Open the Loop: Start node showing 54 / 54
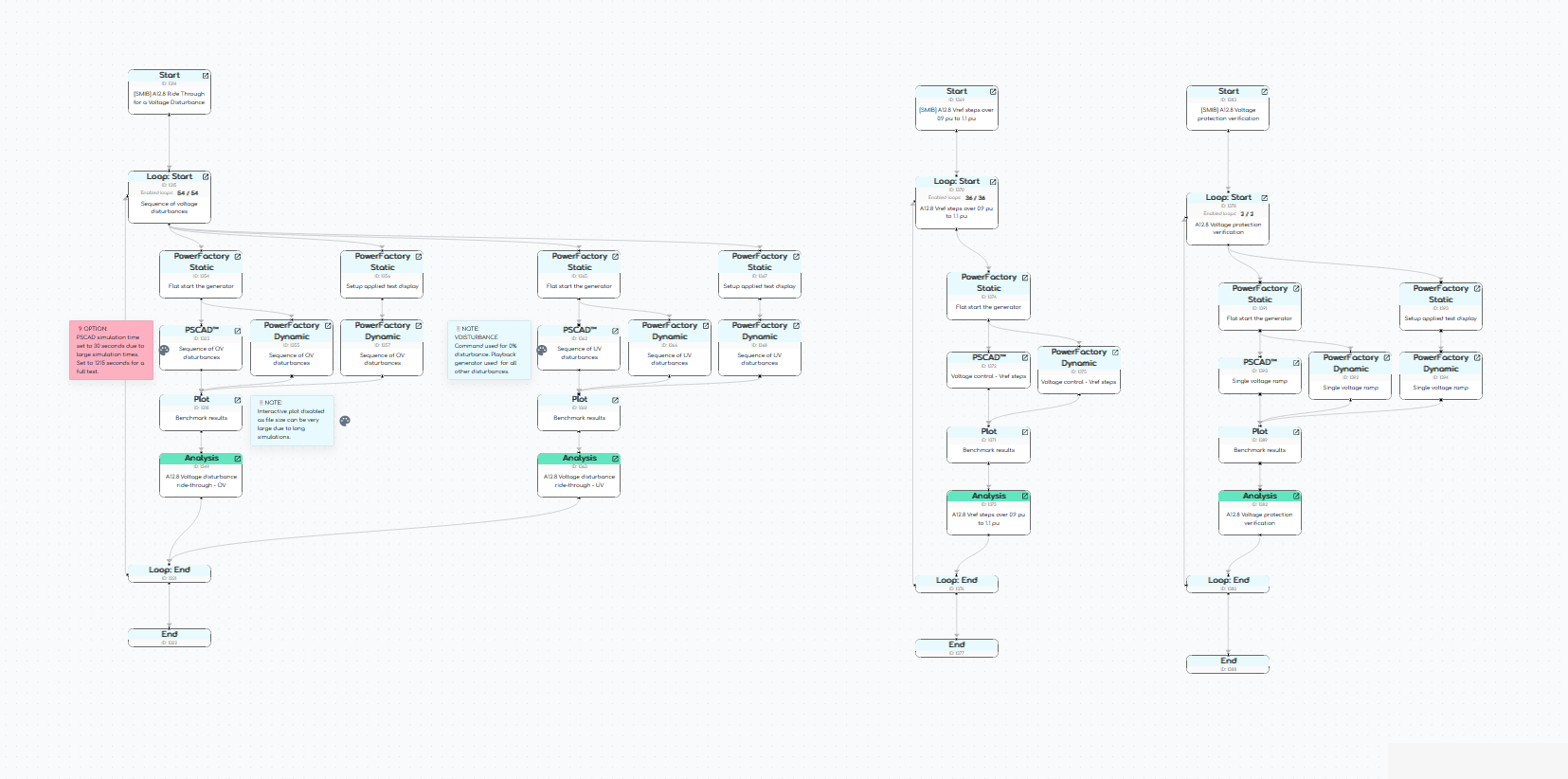1568x779 pixels. pos(206,177)
